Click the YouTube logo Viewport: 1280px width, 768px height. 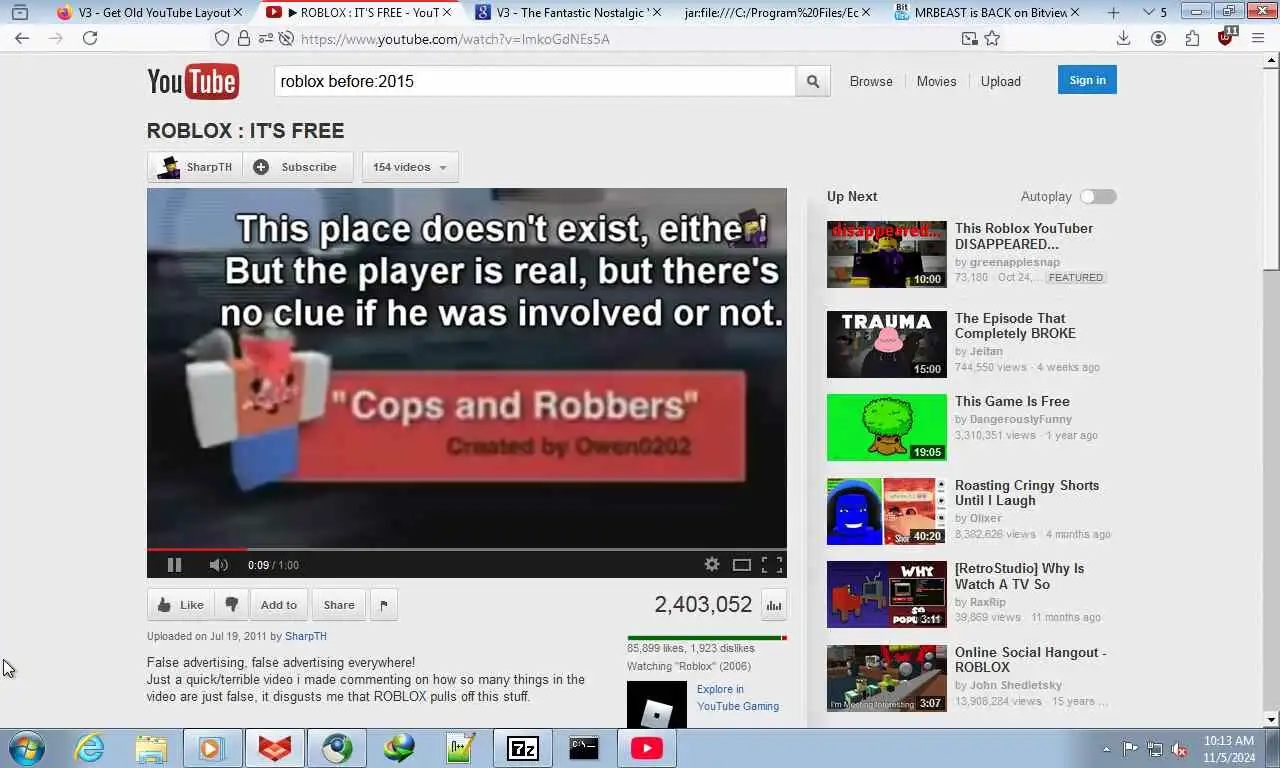point(193,81)
